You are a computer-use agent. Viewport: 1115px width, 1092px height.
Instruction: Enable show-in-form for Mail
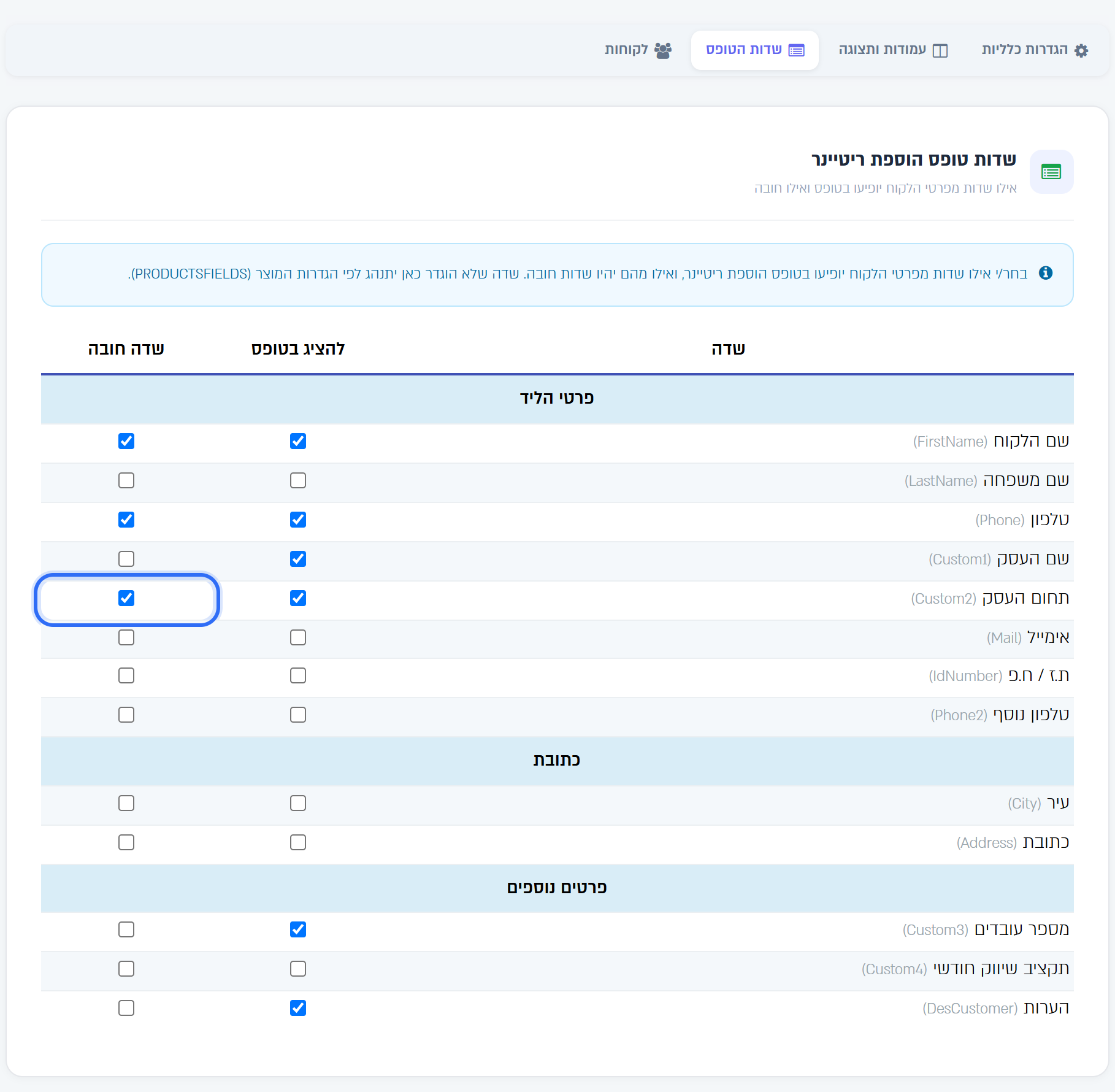298,637
